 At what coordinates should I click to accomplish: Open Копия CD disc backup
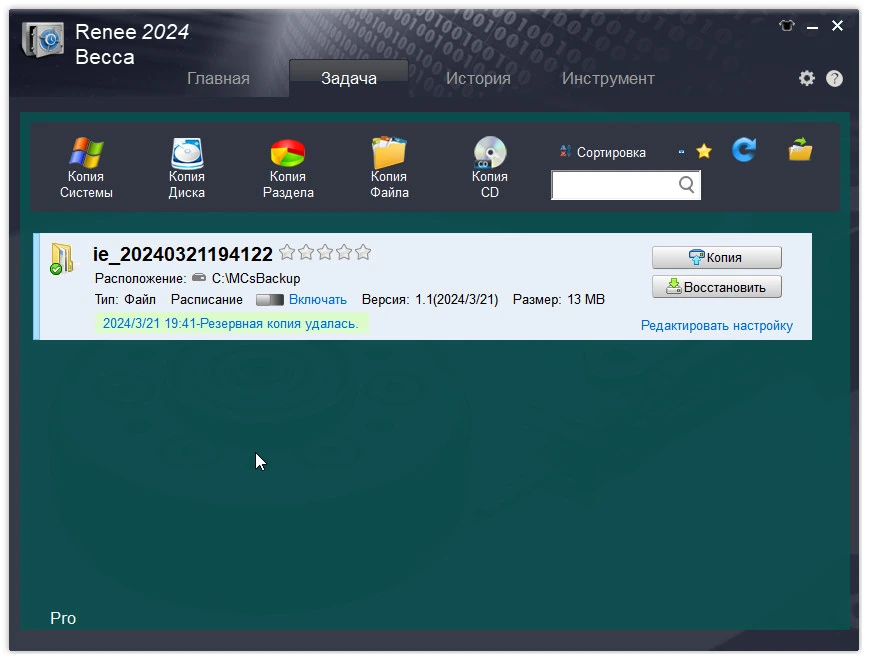[x=490, y=168]
